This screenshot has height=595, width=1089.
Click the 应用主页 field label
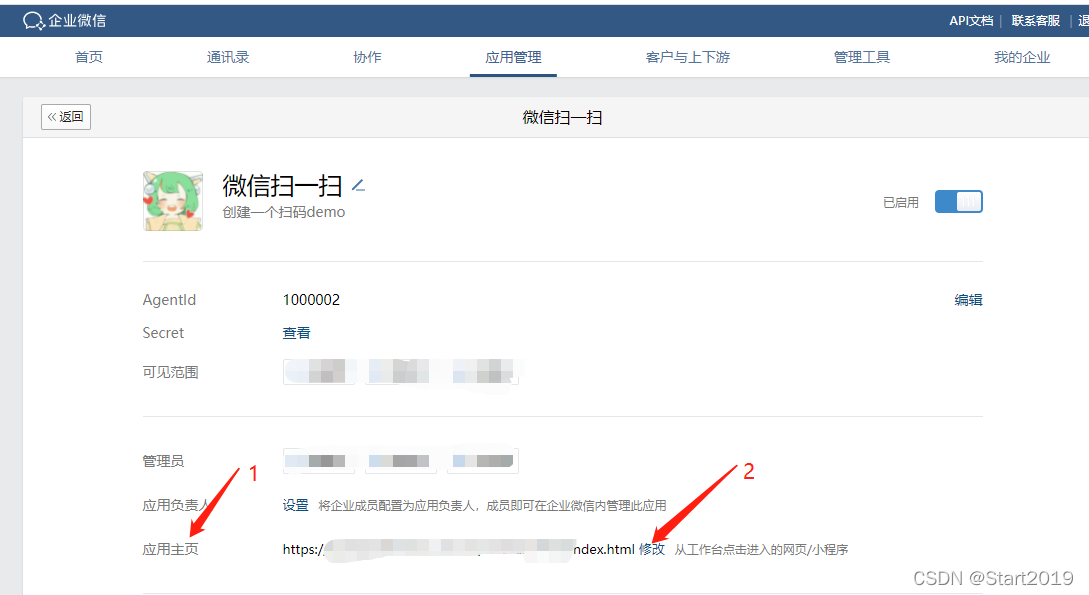tap(170, 549)
